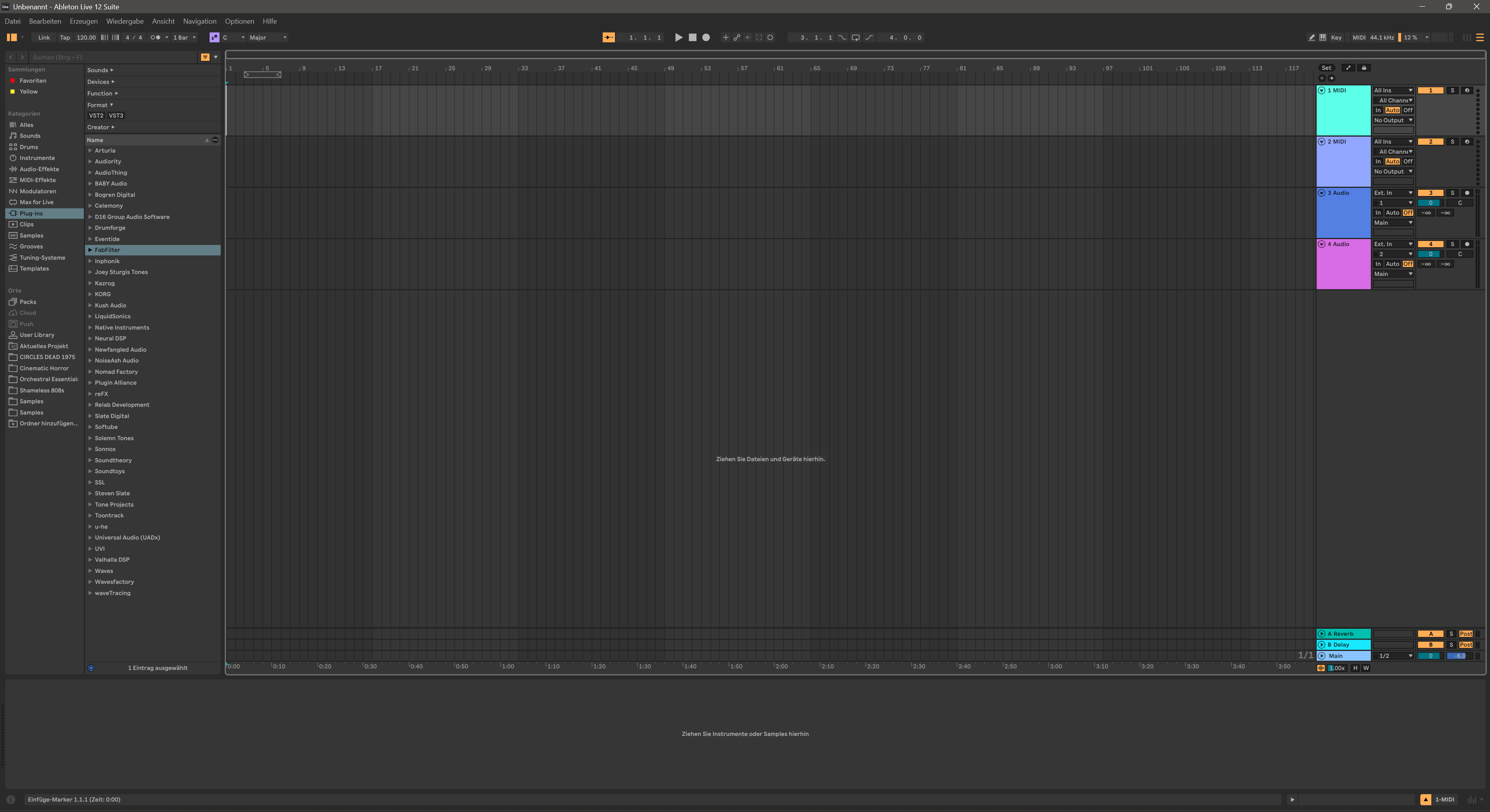The height and width of the screenshot is (812, 1490).
Task: Toggle the Draw Mode pencil icon
Action: pyautogui.click(x=1311, y=38)
